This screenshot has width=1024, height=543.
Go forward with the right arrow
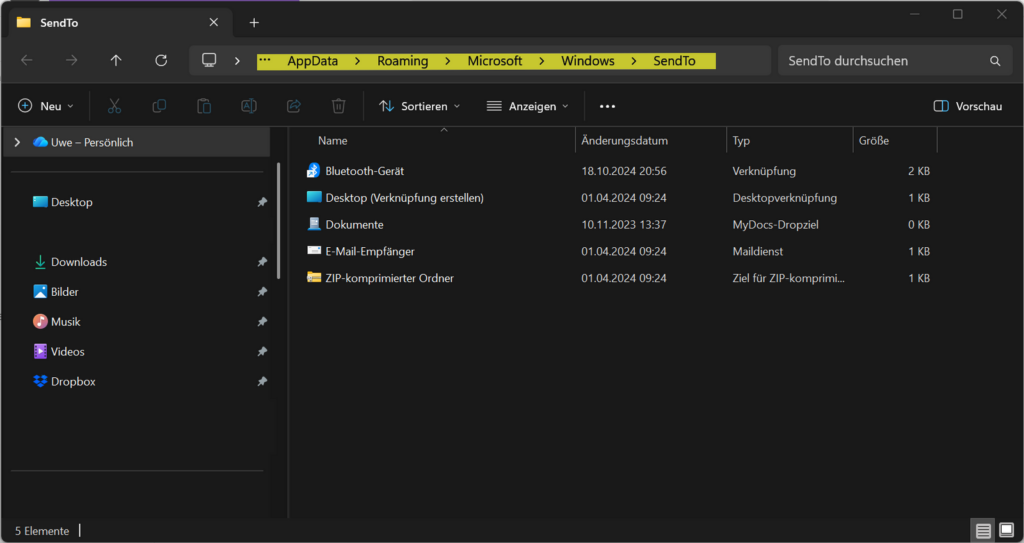[71, 61]
